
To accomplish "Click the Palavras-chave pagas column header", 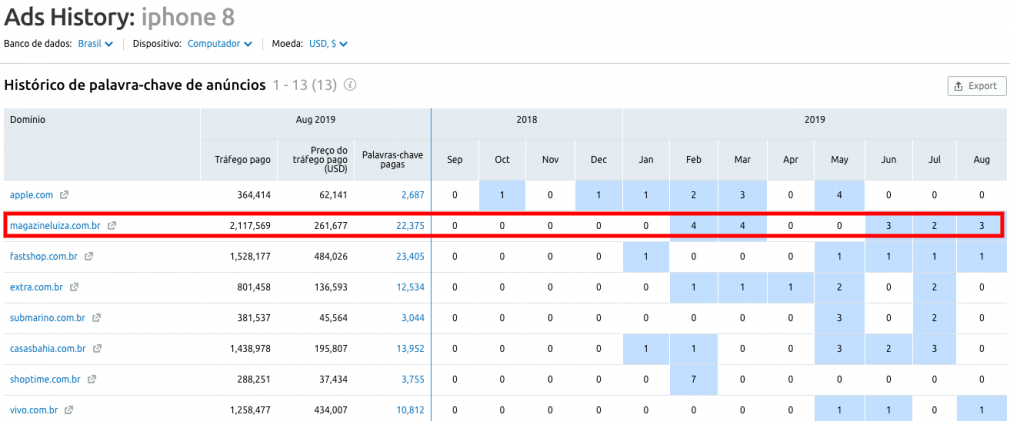I will (x=393, y=160).
